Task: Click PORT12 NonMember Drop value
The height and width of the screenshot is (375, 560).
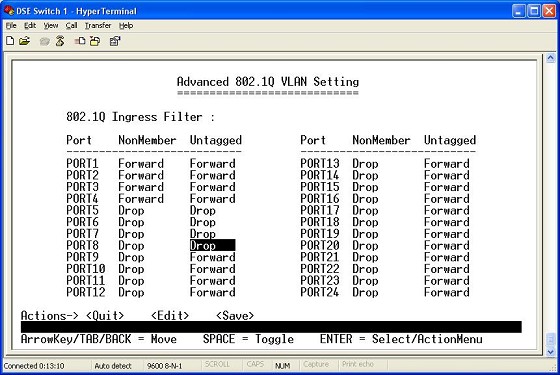Action: [x=131, y=292]
